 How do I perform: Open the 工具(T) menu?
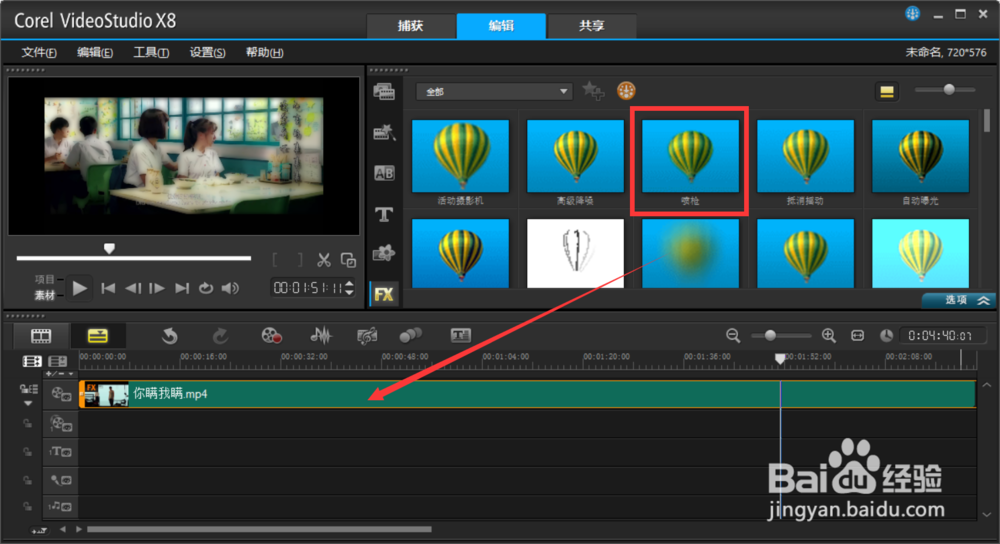[151, 52]
